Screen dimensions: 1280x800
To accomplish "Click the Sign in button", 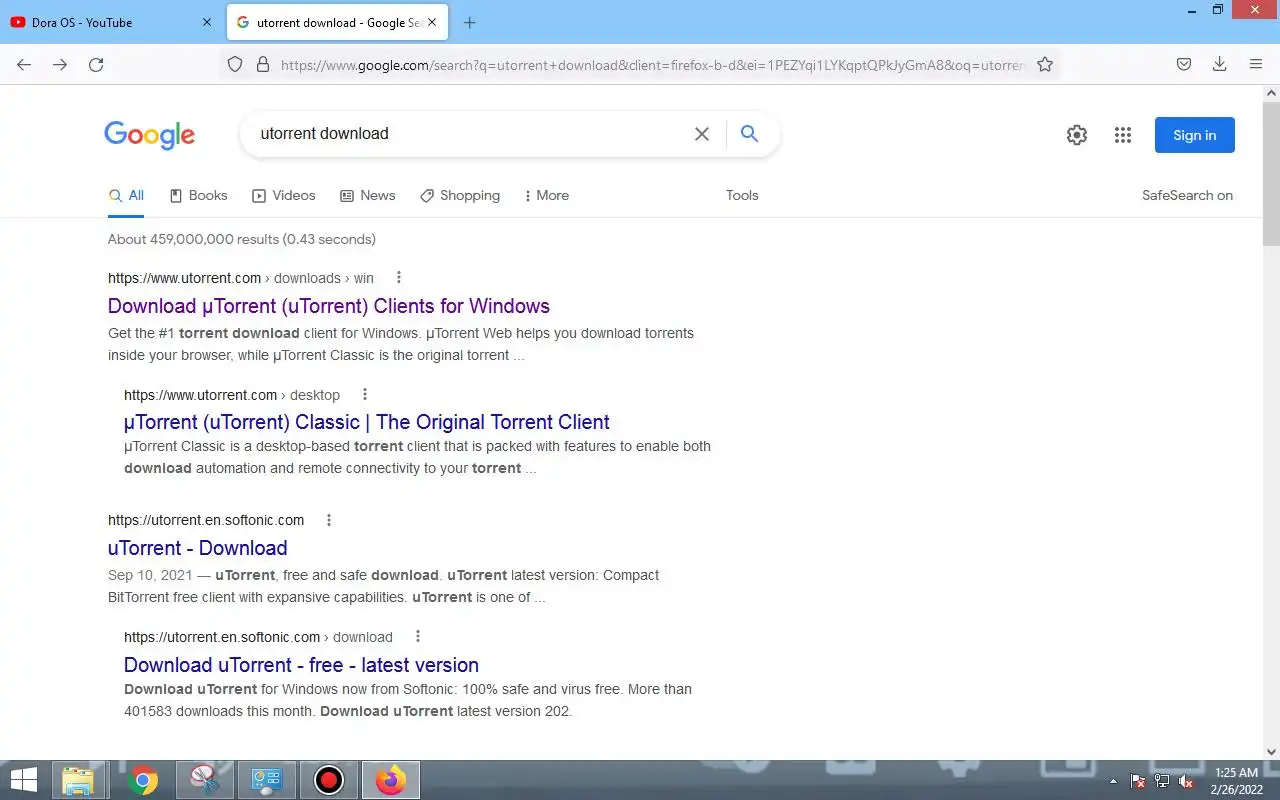I will coord(1195,135).
